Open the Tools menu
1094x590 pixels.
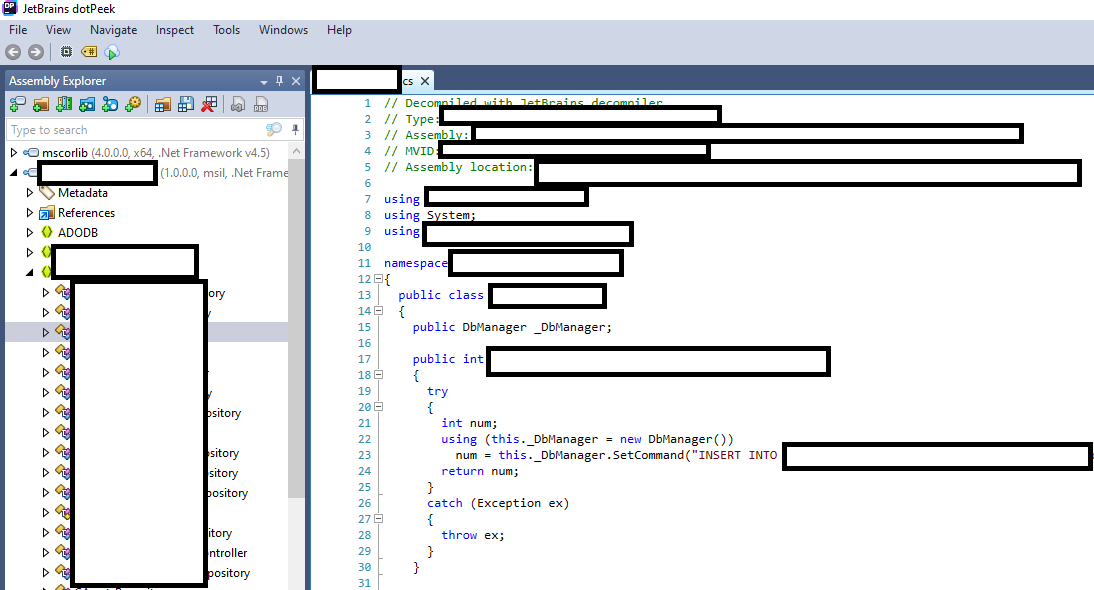point(226,30)
